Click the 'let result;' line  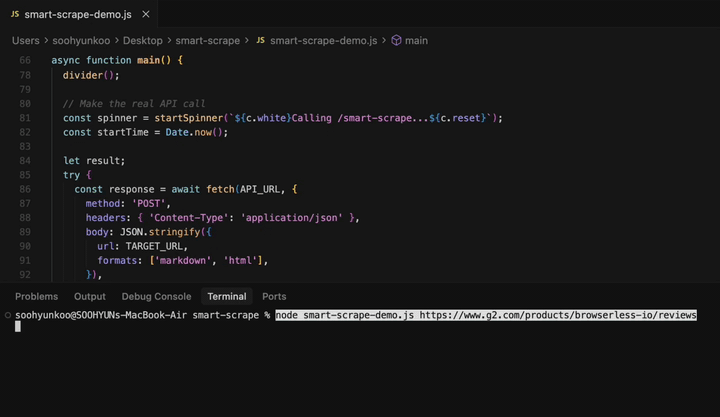94,161
